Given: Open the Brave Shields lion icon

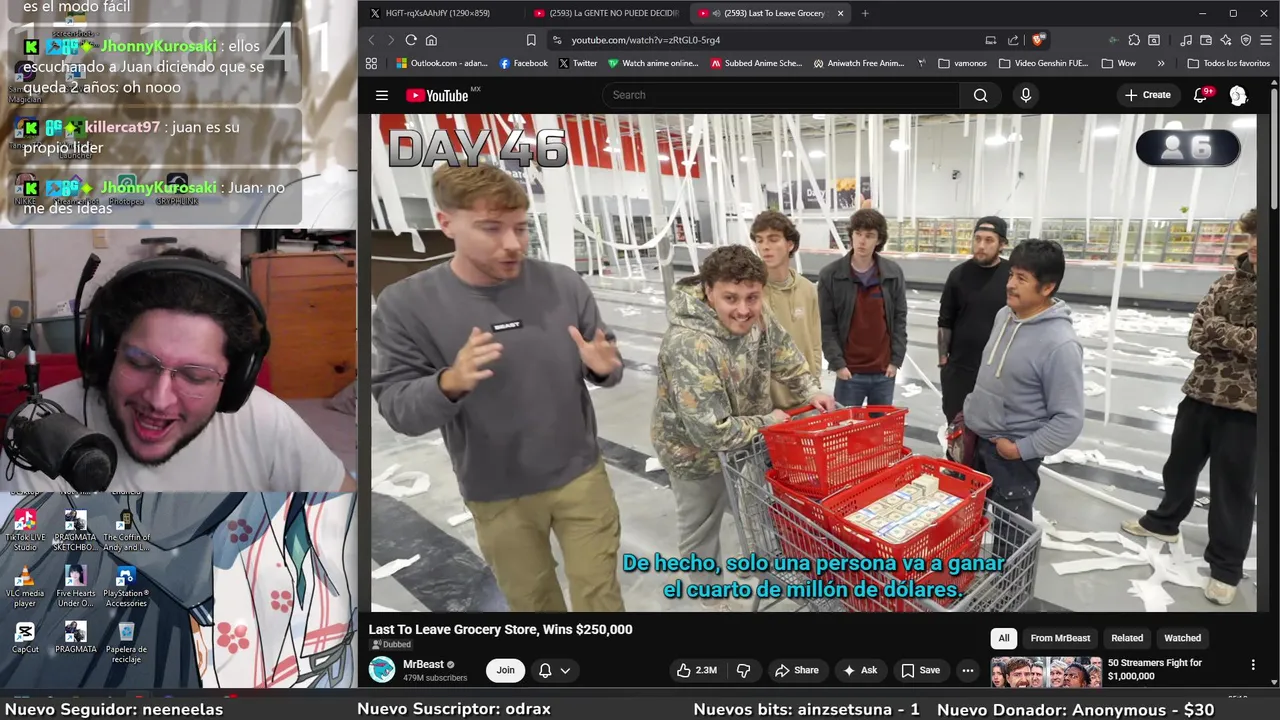Looking at the screenshot, I should 1038,40.
